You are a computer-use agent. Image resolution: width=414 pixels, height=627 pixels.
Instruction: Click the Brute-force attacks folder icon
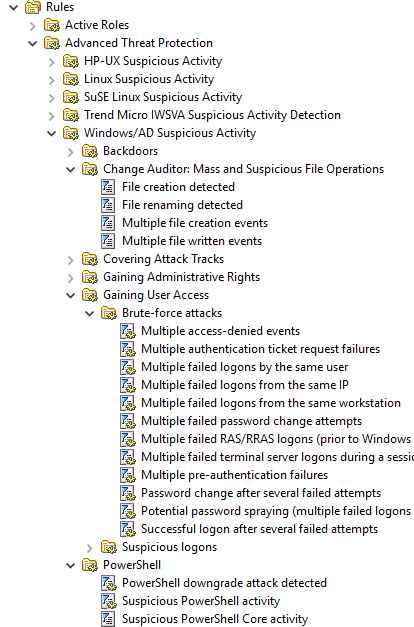click(109, 313)
